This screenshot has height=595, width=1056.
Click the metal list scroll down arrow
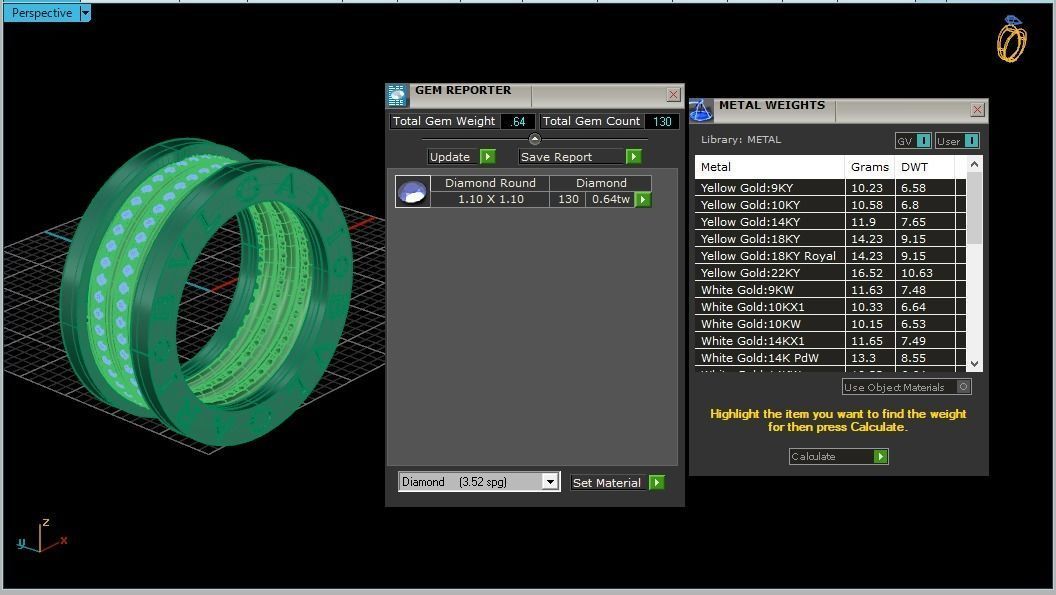click(x=974, y=363)
